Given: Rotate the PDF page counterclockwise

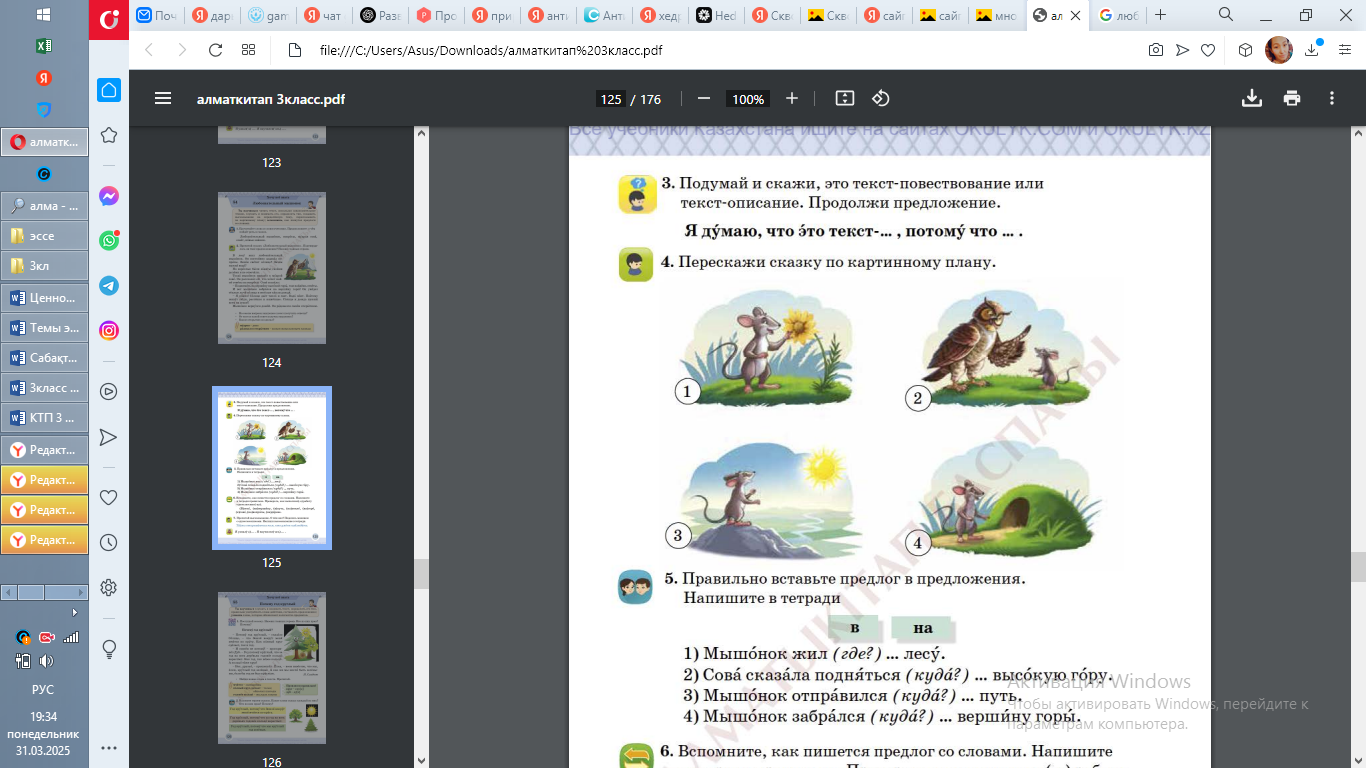Looking at the screenshot, I should coord(881,98).
